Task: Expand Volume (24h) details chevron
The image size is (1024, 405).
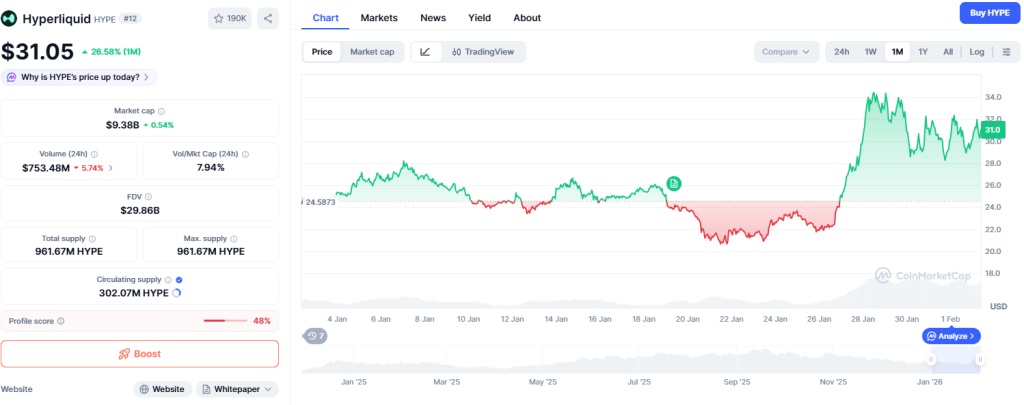Action: coord(110,168)
